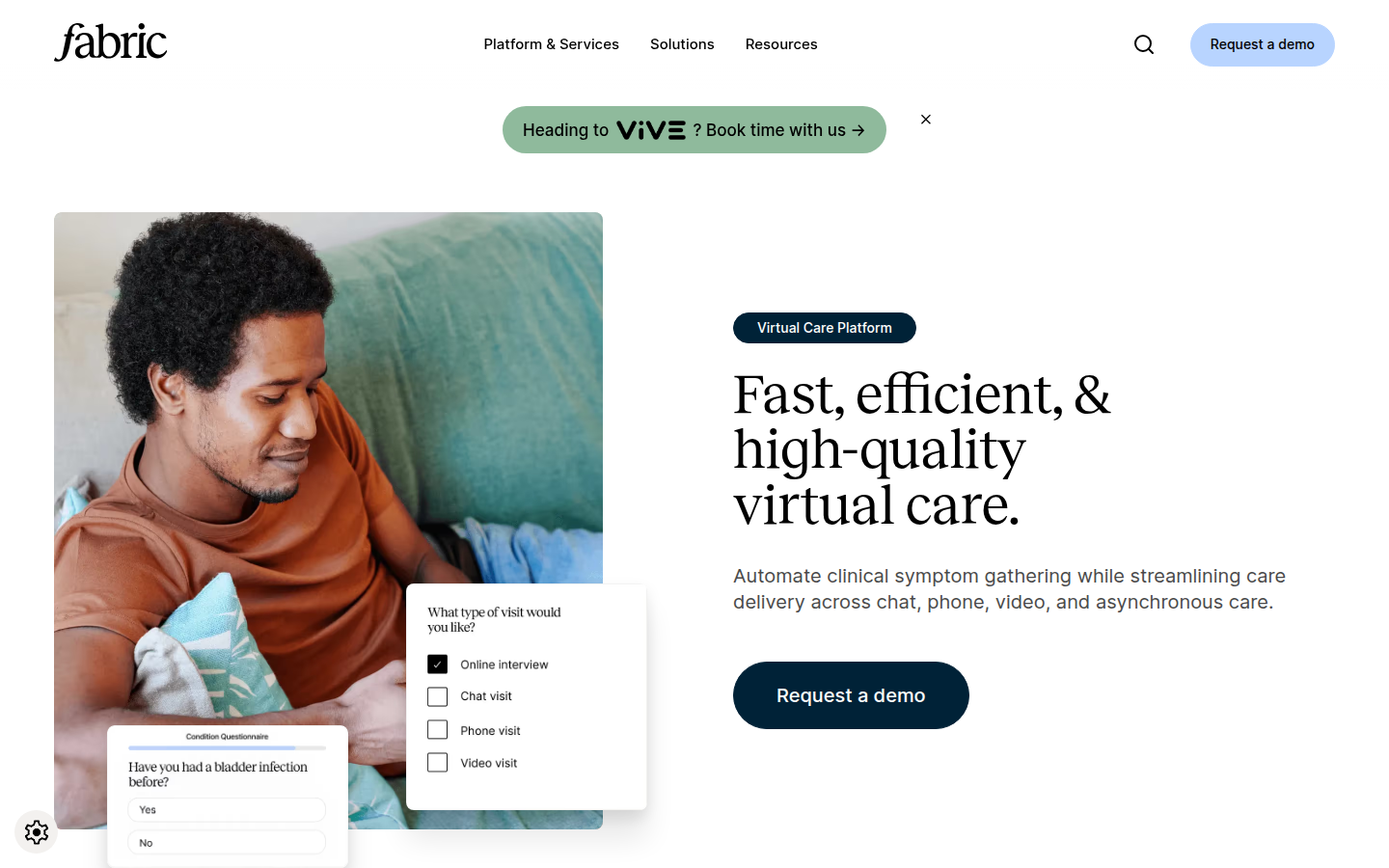Open cookie settings gear icon

(x=37, y=831)
